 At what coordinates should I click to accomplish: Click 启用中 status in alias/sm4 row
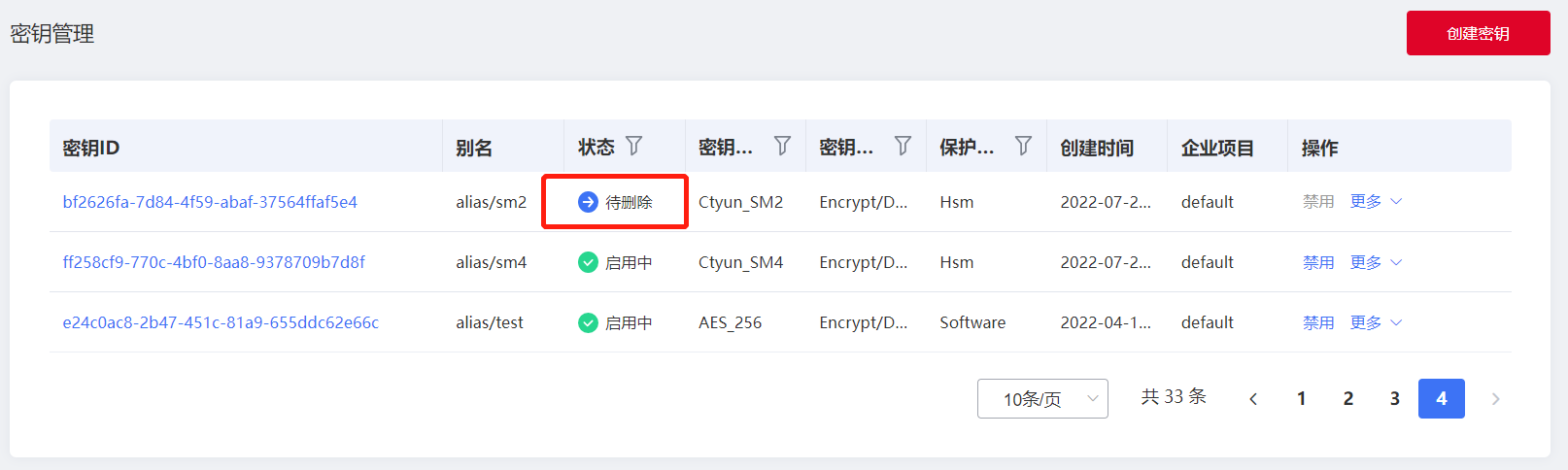click(629, 262)
